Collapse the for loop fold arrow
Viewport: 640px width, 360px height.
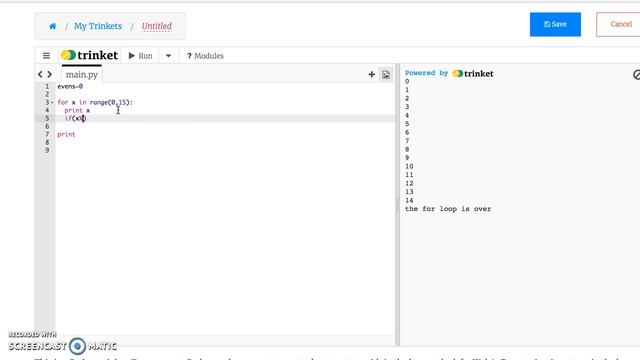coord(52,102)
